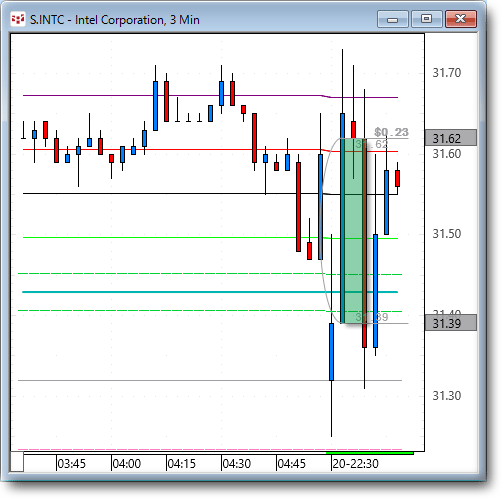This screenshot has width=504, height=499.
Task: Click the 31.50 price scale label
Action: click(x=447, y=234)
